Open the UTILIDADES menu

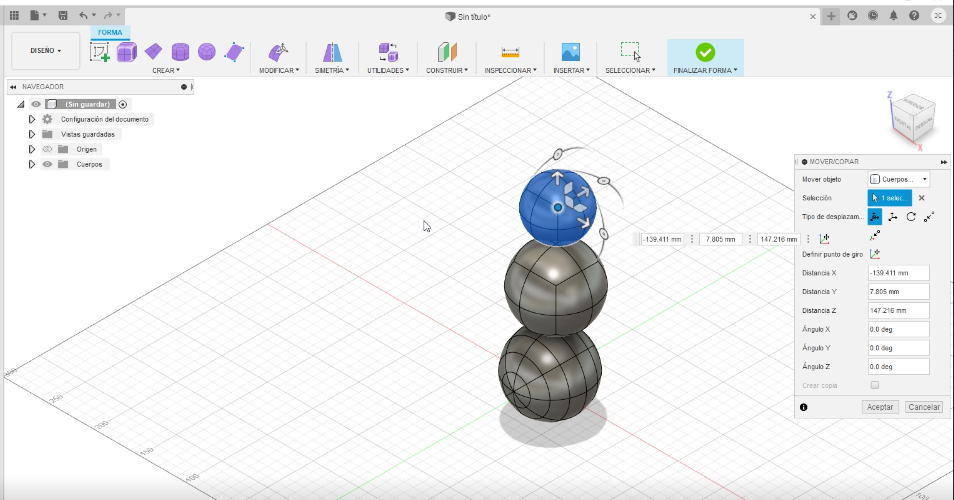coord(388,71)
